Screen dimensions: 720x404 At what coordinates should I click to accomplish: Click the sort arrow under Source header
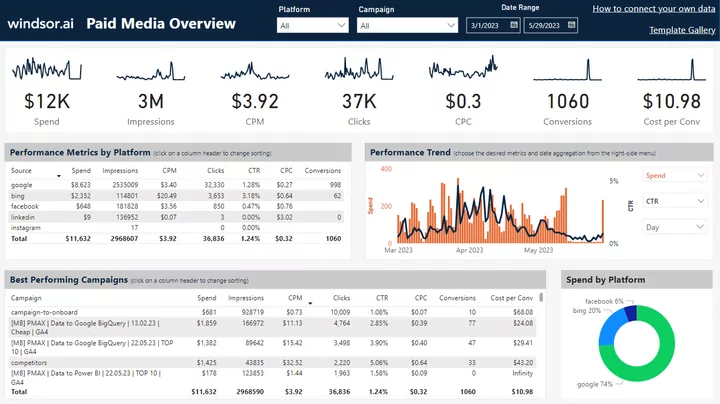59,176
